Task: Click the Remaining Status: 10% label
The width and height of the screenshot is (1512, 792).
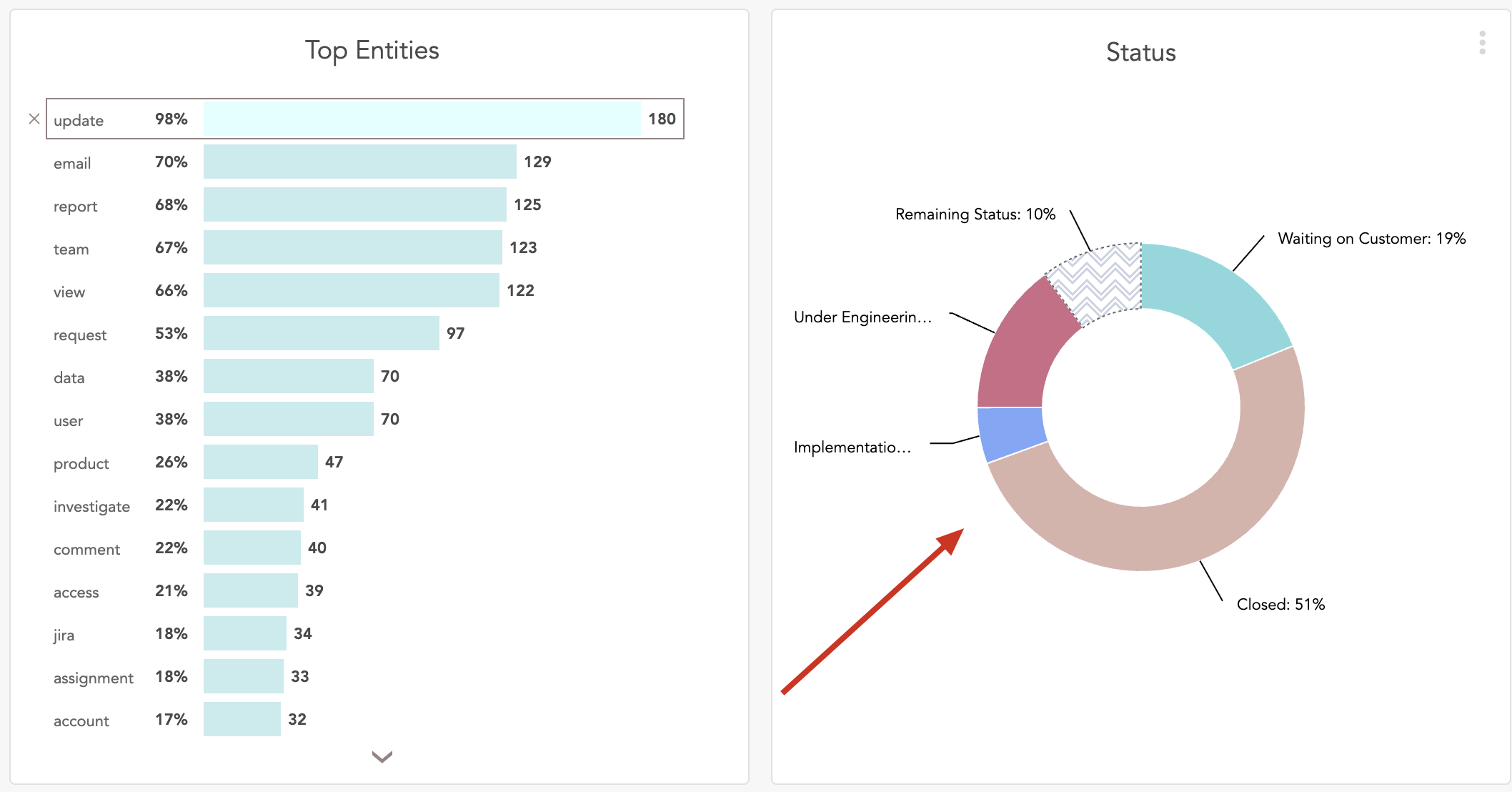Action: pos(975,214)
